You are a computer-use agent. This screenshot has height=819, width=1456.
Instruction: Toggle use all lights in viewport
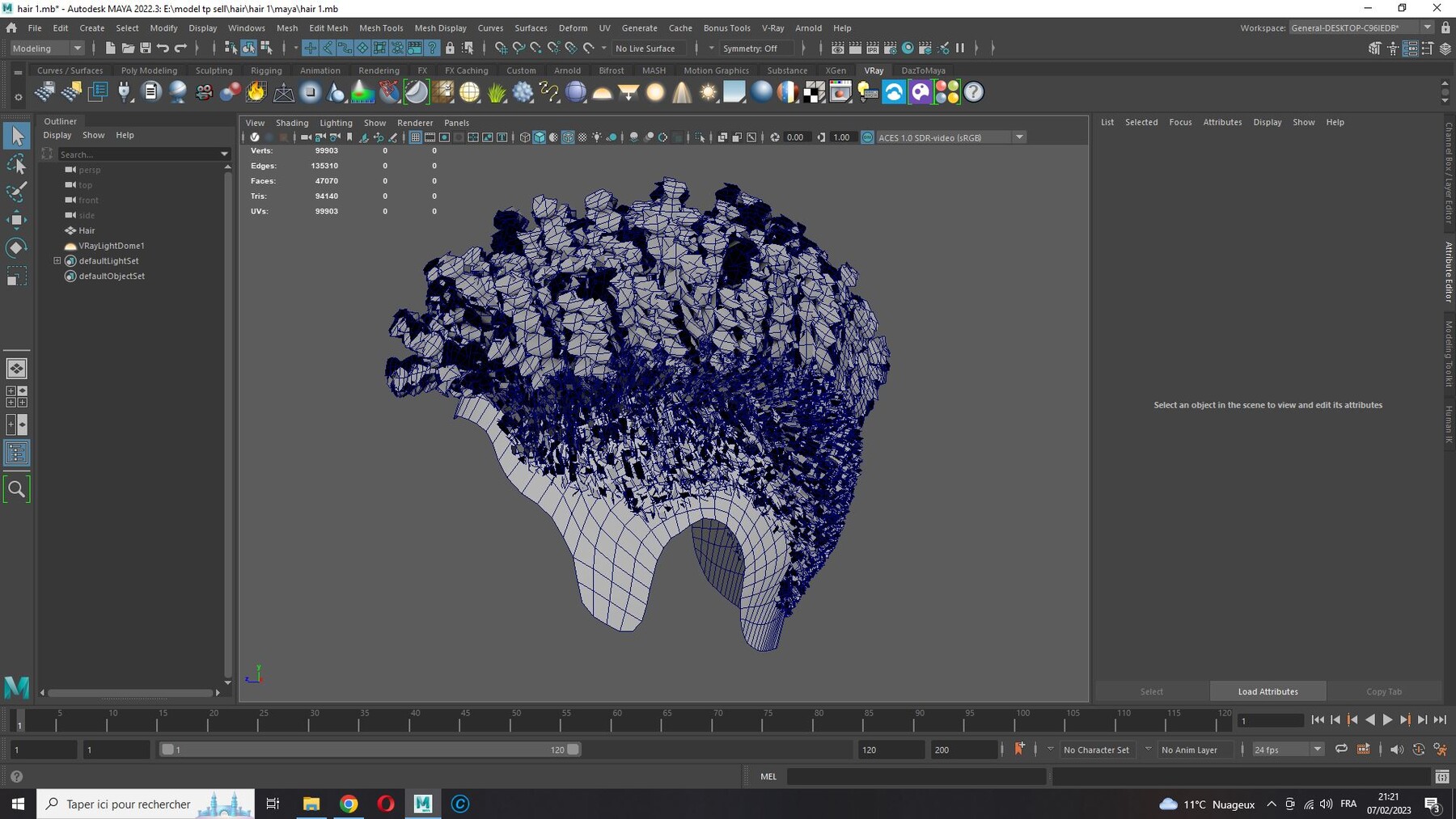tap(597, 137)
